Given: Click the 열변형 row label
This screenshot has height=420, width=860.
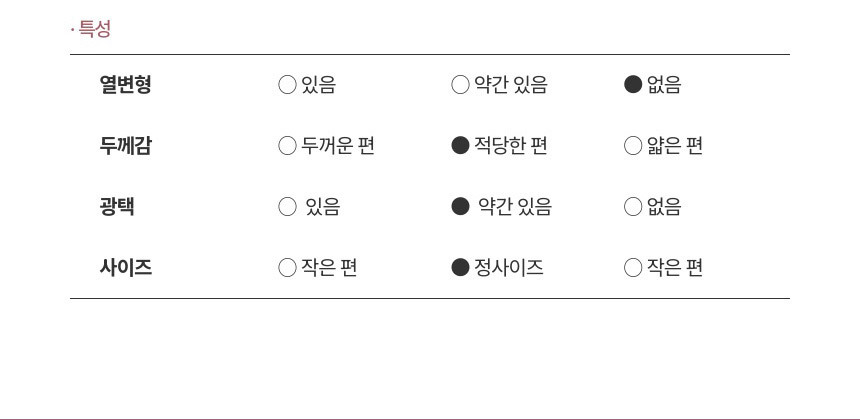Looking at the screenshot, I should [x=125, y=85].
